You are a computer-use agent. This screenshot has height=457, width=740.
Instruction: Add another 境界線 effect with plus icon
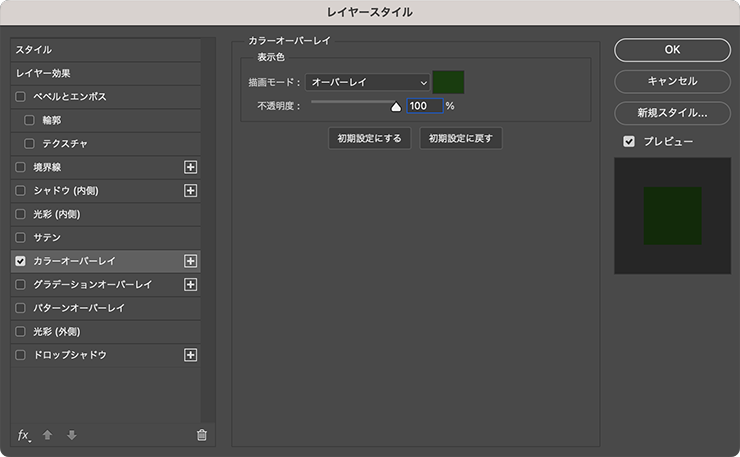(191, 167)
